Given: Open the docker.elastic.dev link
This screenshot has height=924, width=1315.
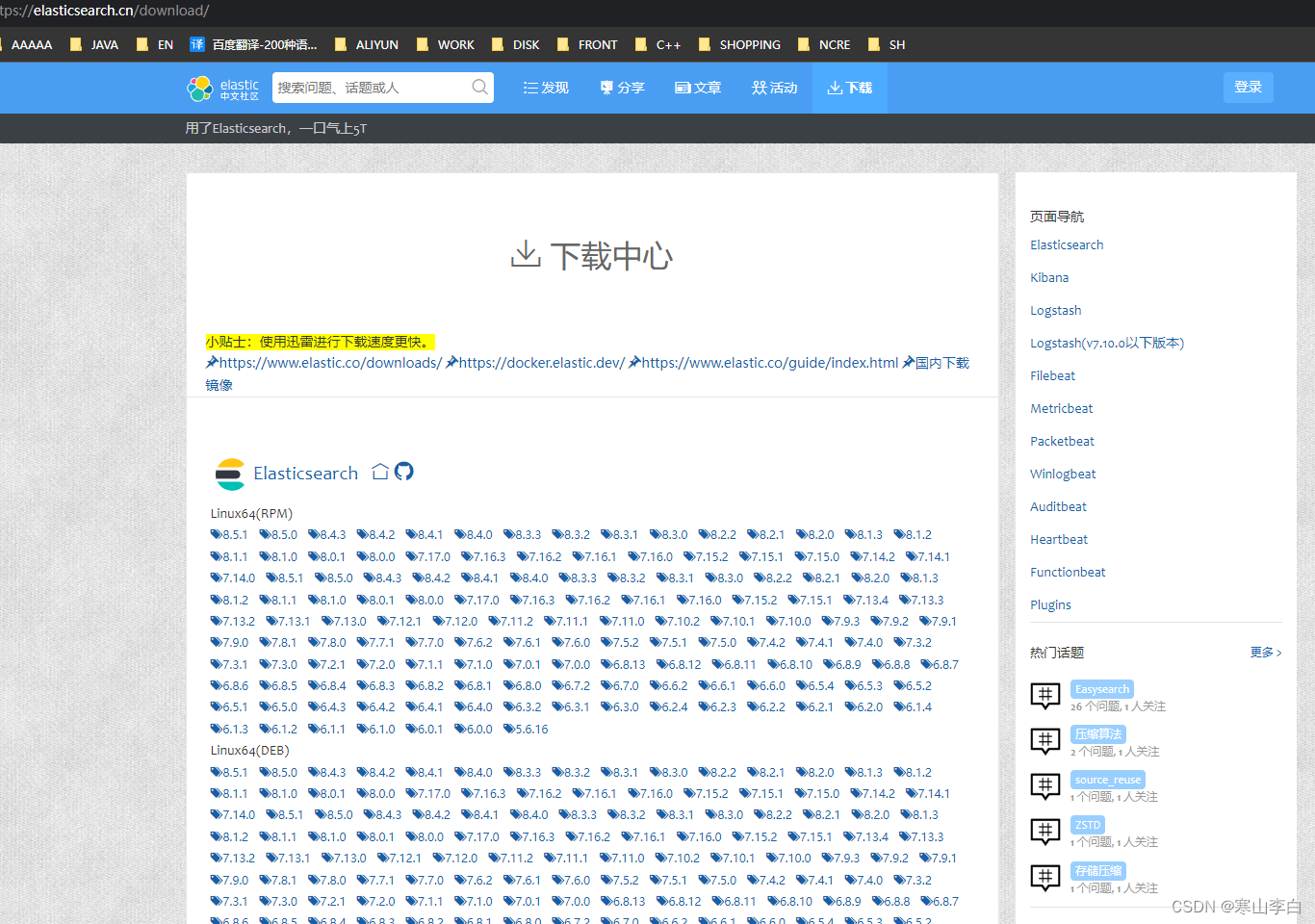Looking at the screenshot, I should click(535, 363).
